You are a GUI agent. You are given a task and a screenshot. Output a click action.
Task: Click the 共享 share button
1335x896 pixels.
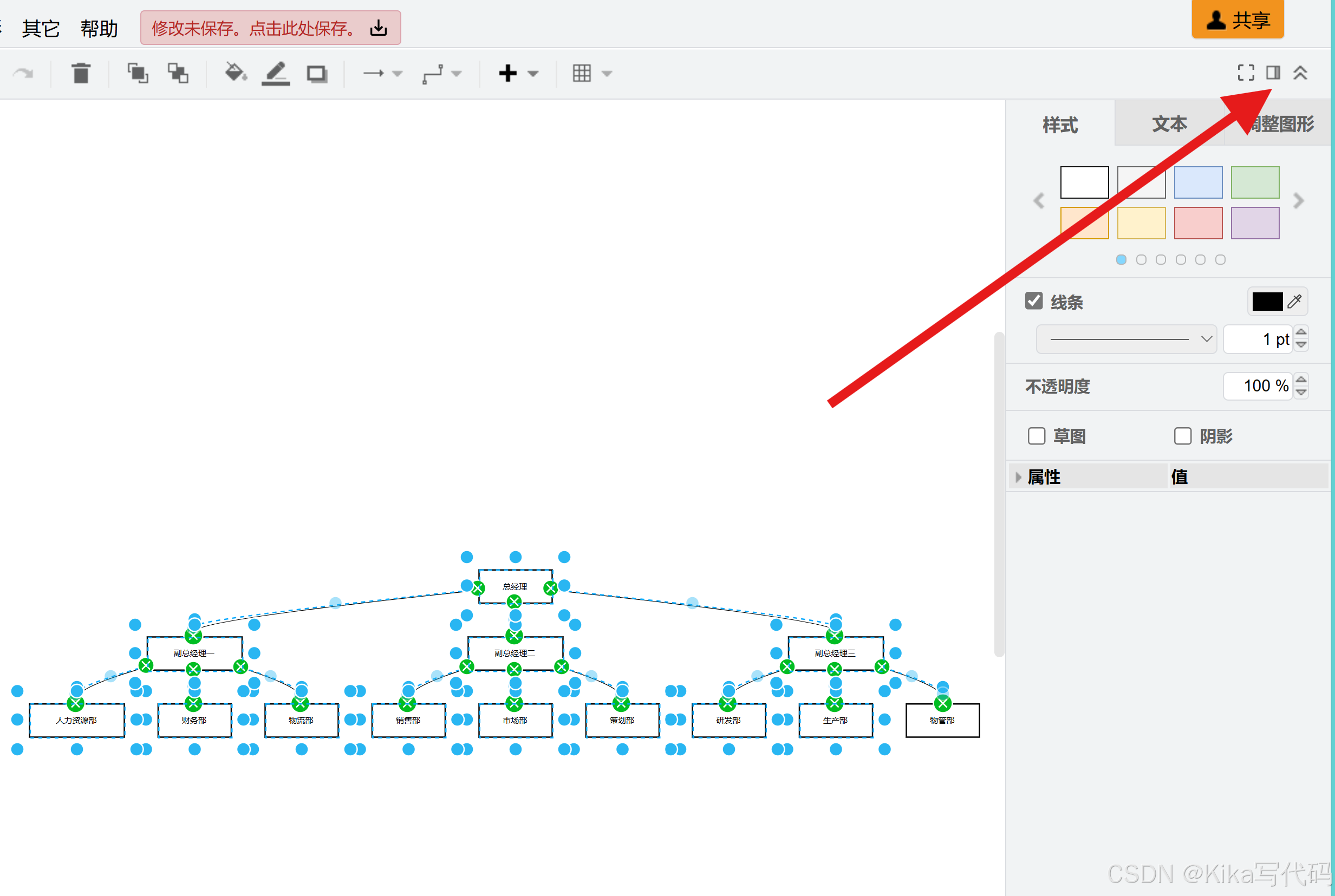[x=1238, y=20]
